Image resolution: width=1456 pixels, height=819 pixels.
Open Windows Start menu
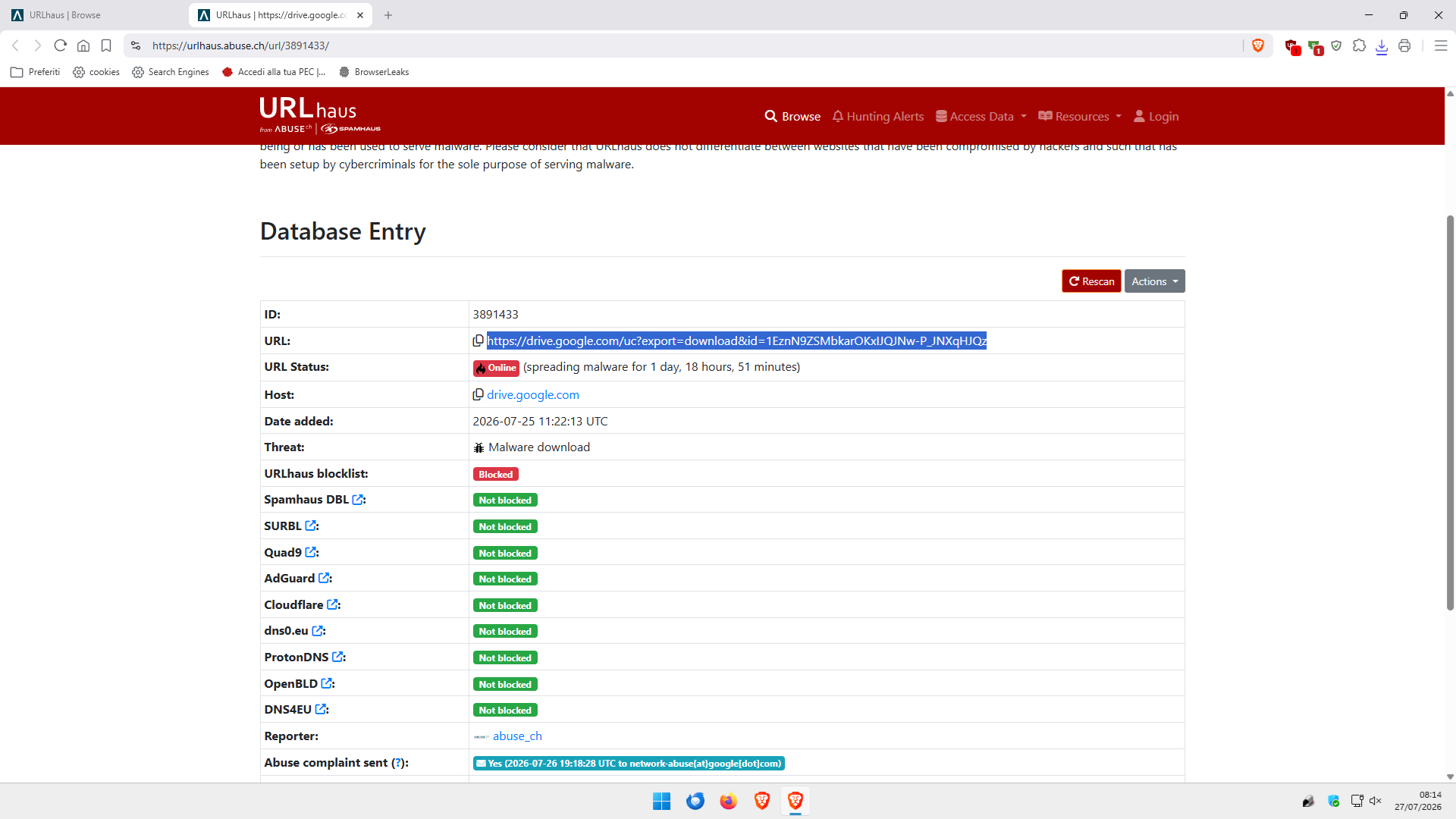pyautogui.click(x=661, y=802)
